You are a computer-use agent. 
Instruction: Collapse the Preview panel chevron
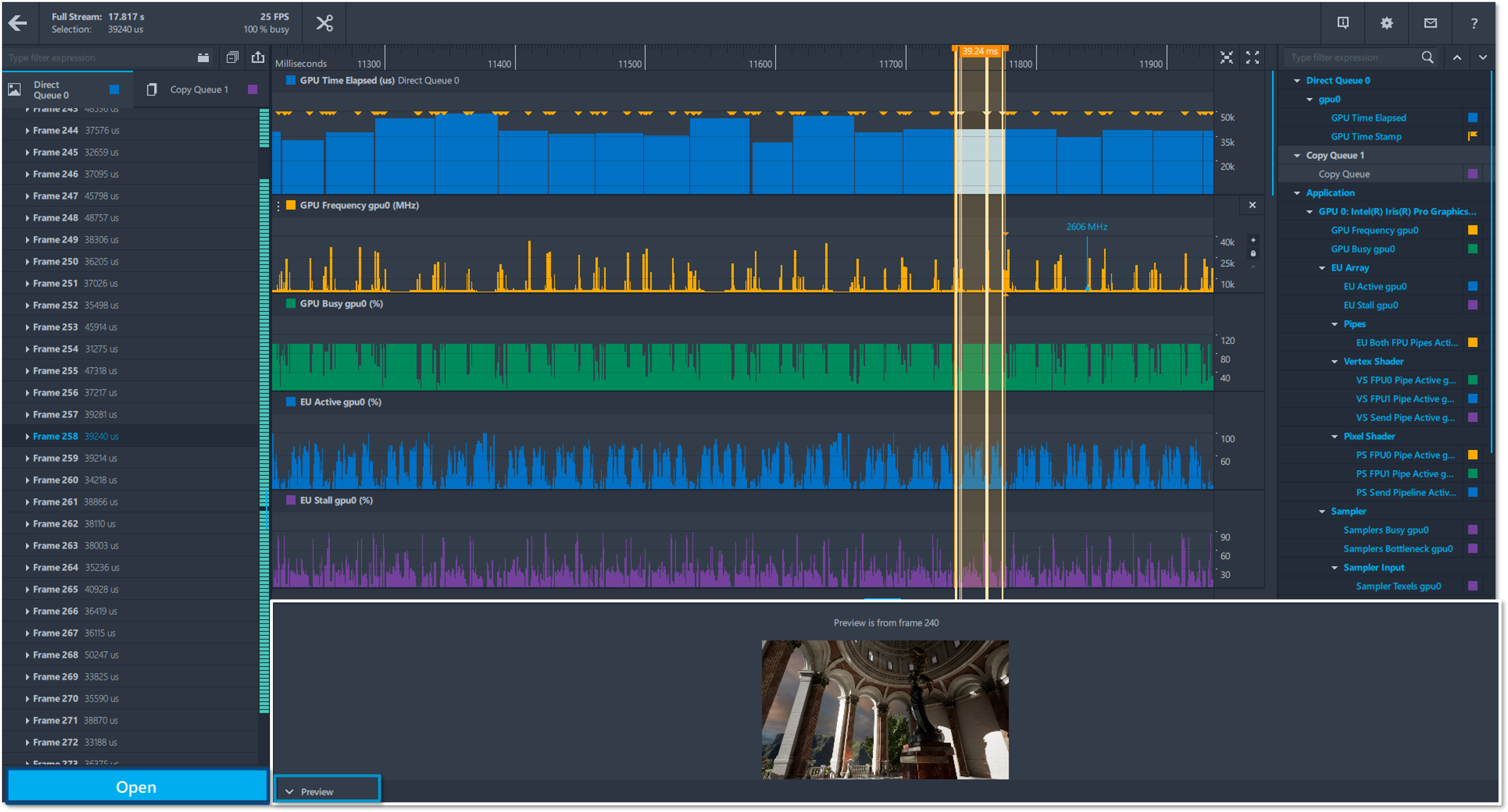click(289, 792)
